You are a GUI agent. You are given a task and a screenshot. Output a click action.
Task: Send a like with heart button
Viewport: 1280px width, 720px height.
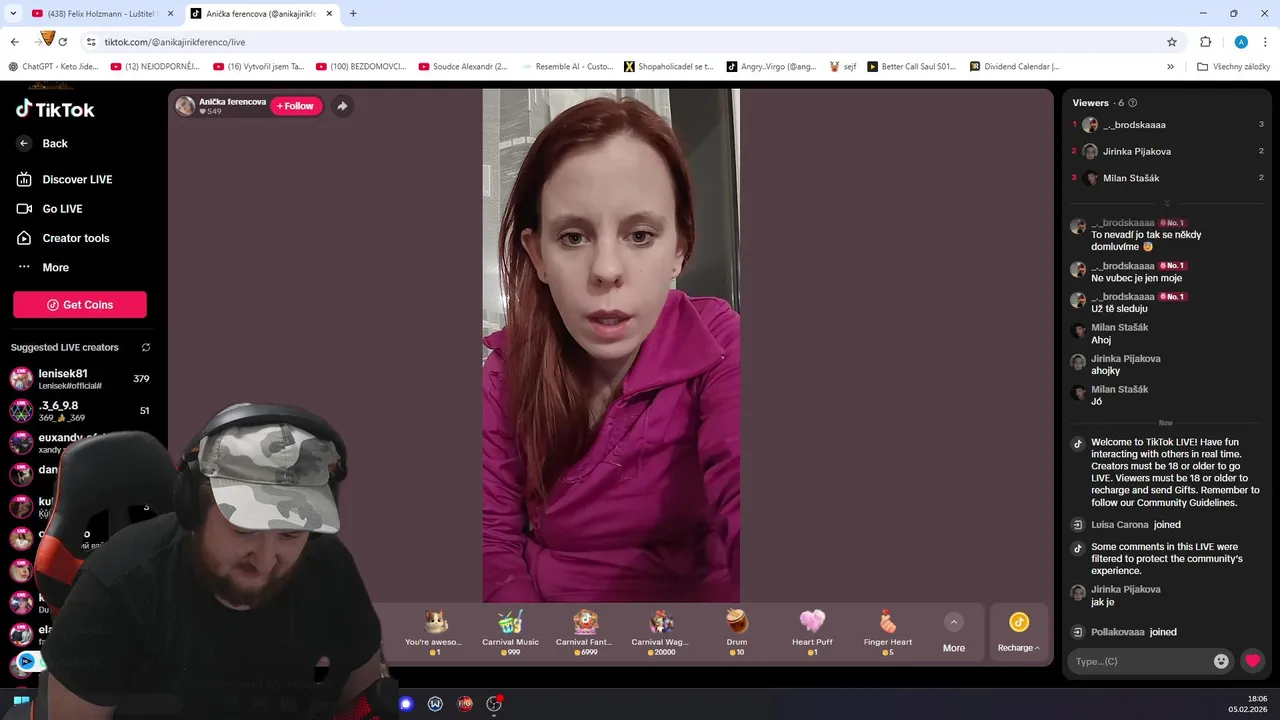(1252, 661)
